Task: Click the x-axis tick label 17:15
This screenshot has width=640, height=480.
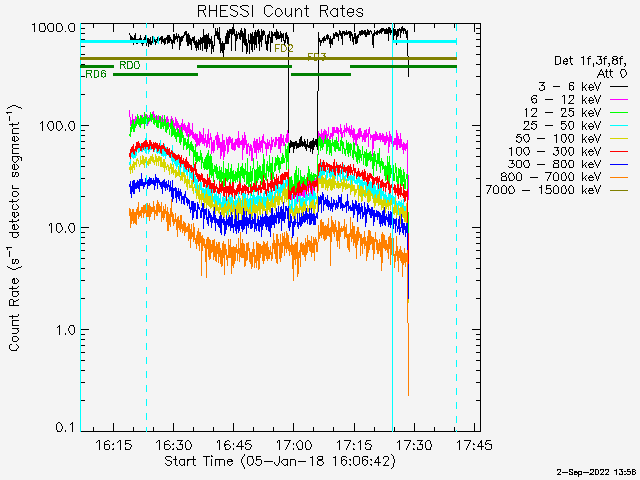Action: (354, 444)
